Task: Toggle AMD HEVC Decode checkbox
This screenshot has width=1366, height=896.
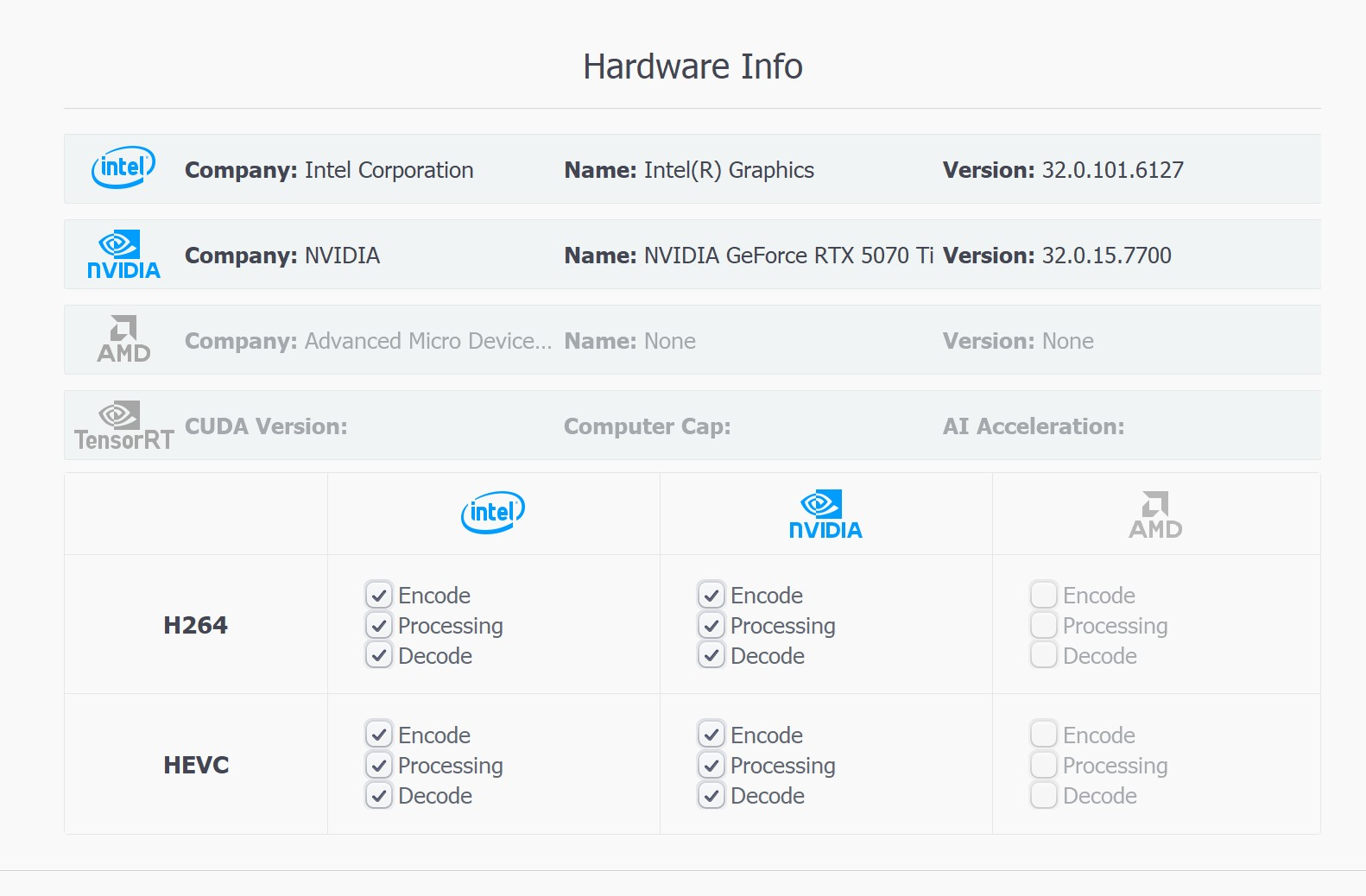Action: point(1044,795)
